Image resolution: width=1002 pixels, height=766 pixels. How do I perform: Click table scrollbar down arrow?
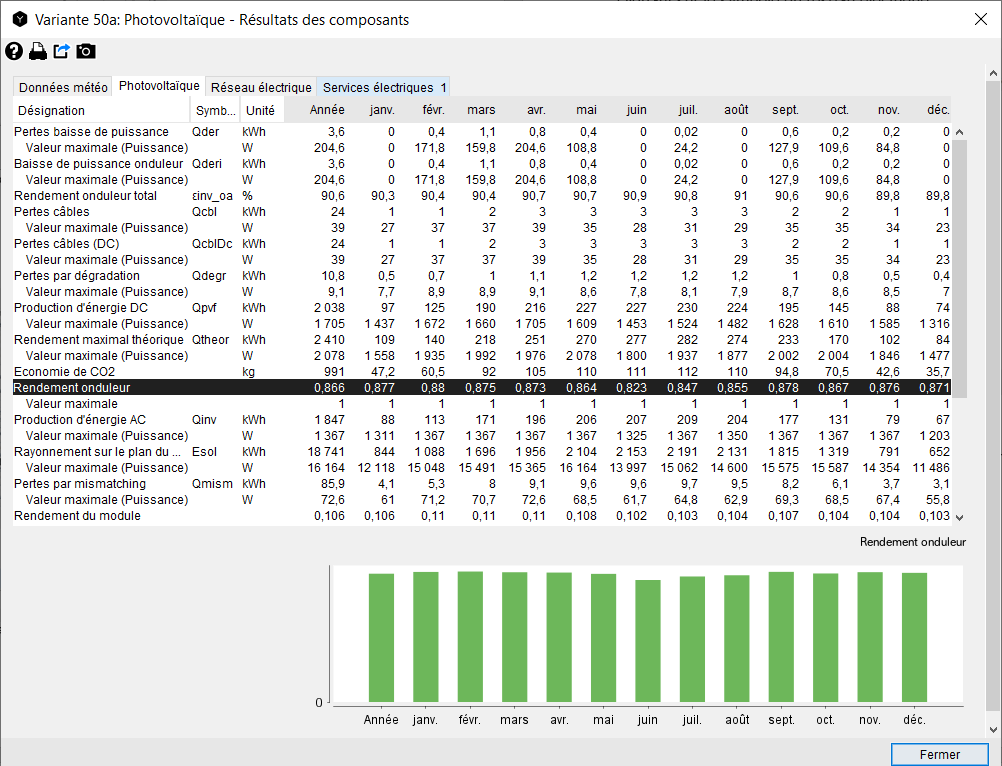click(x=960, y=517)
